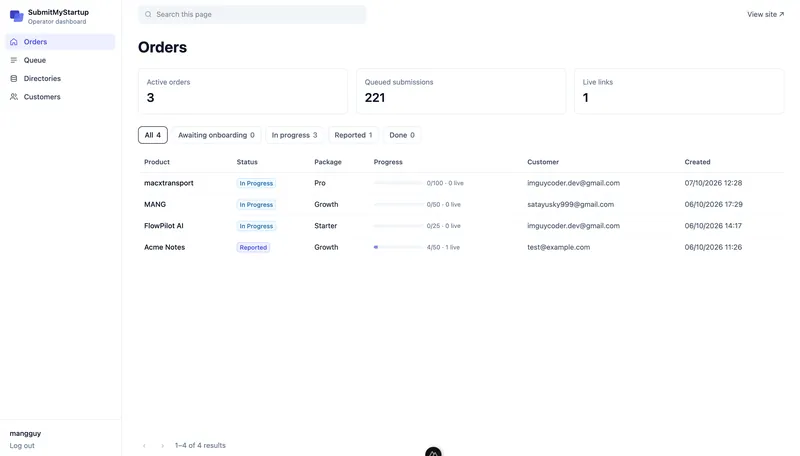Open the Directories section

tap(60, 79)
